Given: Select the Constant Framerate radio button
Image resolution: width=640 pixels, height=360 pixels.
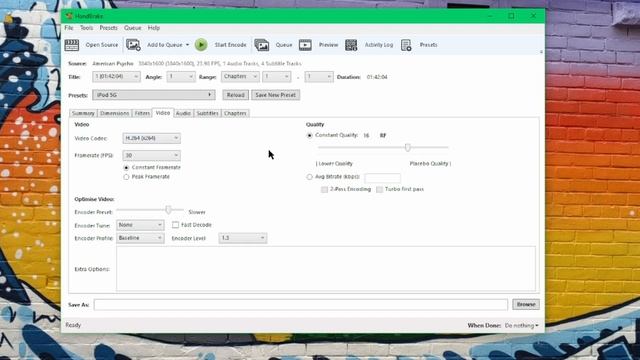Looking at the screenshot, I should (126, 168).
